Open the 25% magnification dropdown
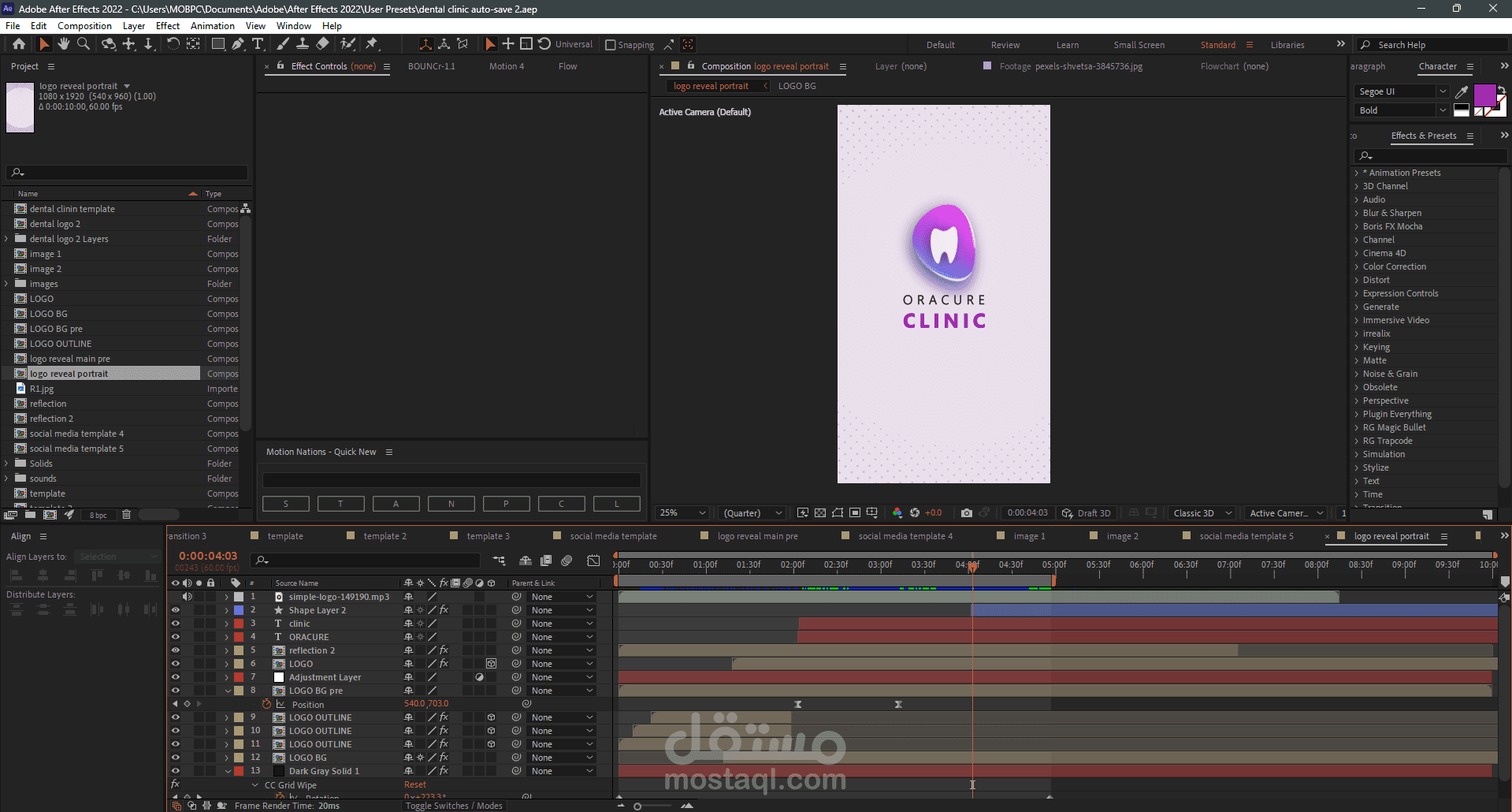The width and height of the screenshot is (1512, 812). 682,513
